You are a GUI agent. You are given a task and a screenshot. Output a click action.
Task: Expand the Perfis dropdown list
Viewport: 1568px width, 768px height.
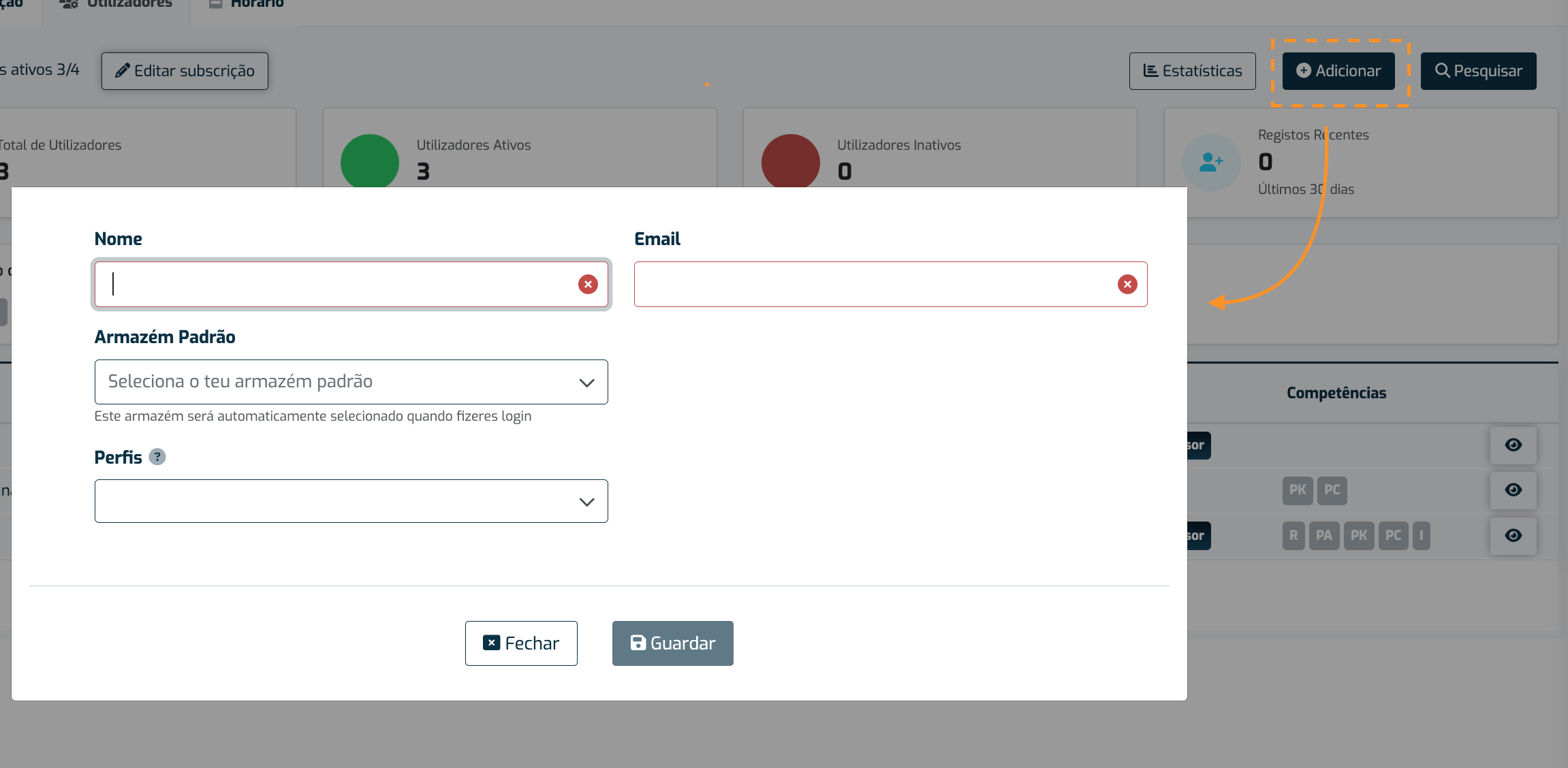point(341,502)
